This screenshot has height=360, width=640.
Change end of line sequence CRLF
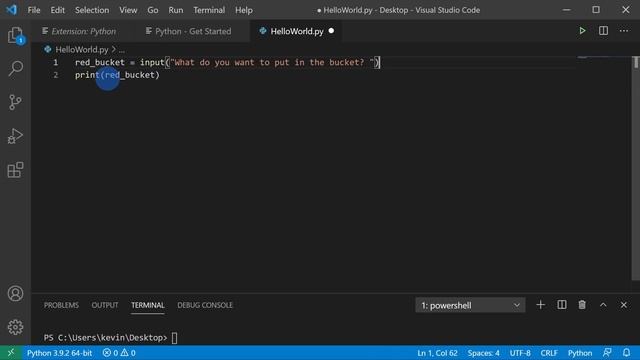[549, 353]
